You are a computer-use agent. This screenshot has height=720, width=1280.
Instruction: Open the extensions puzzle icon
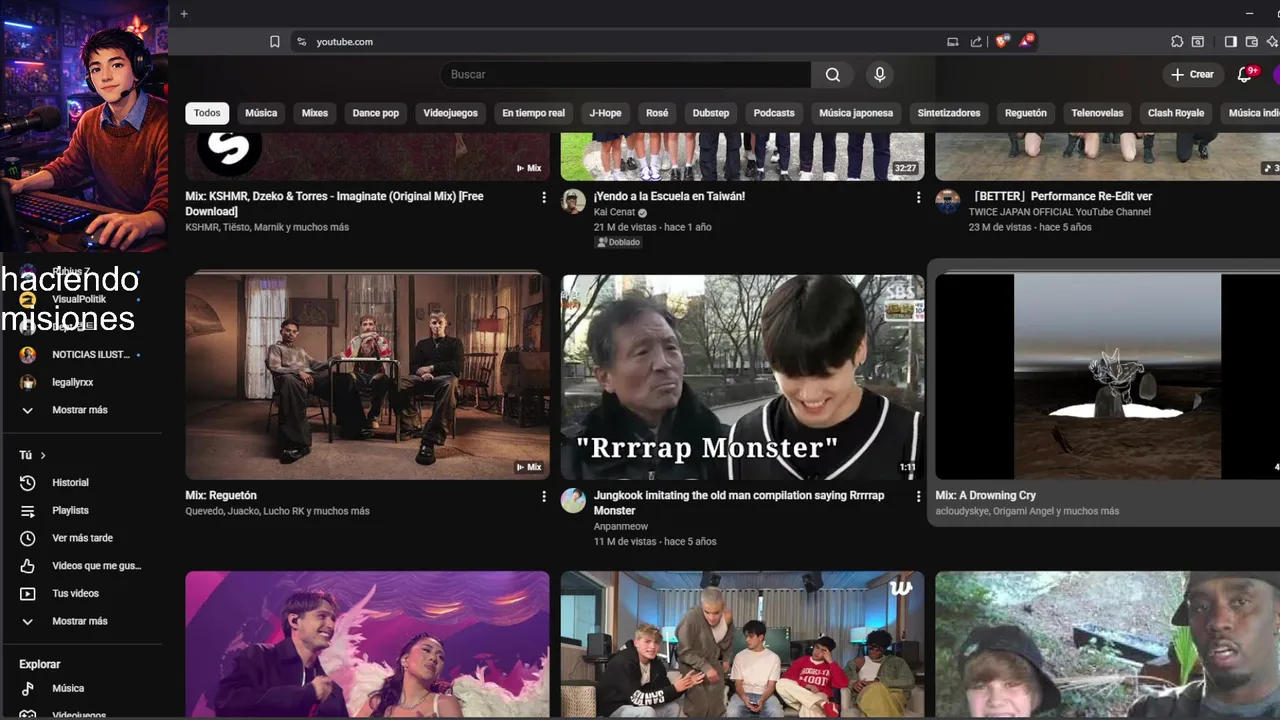pyautogui.click(x=1177, y=42)
